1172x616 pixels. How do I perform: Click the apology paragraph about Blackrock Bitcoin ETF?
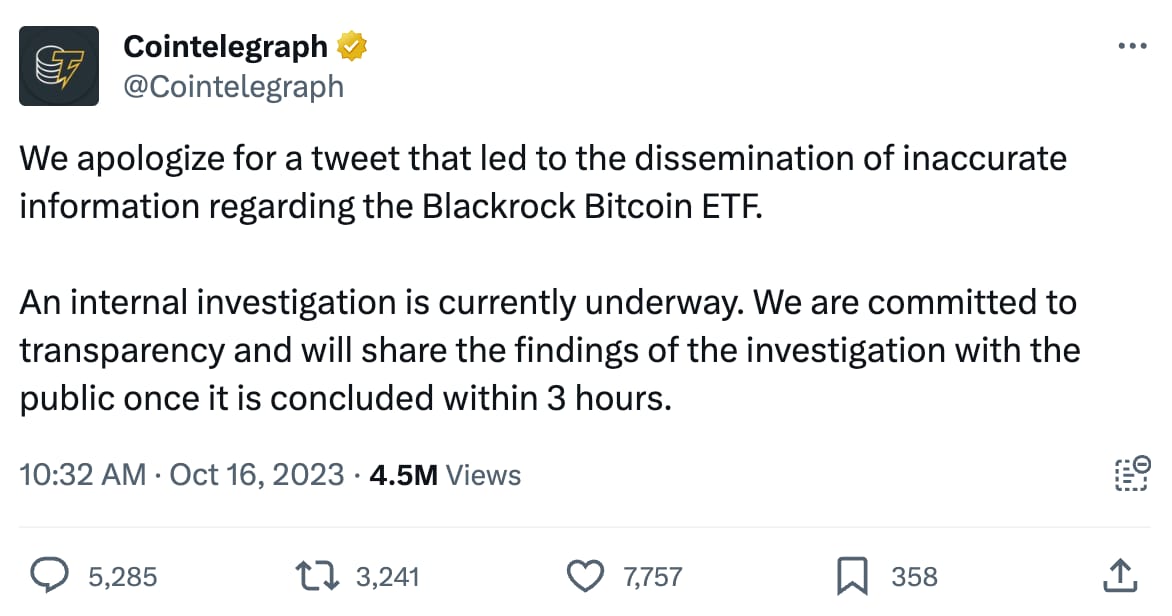(x=543, y=182)
